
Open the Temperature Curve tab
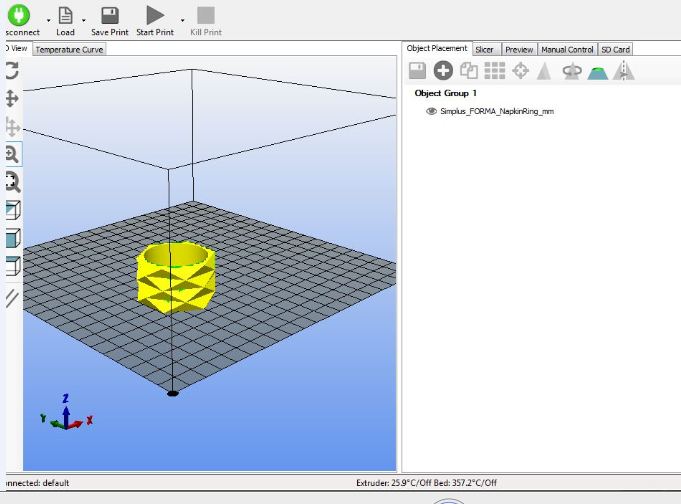tap(69, 50)
